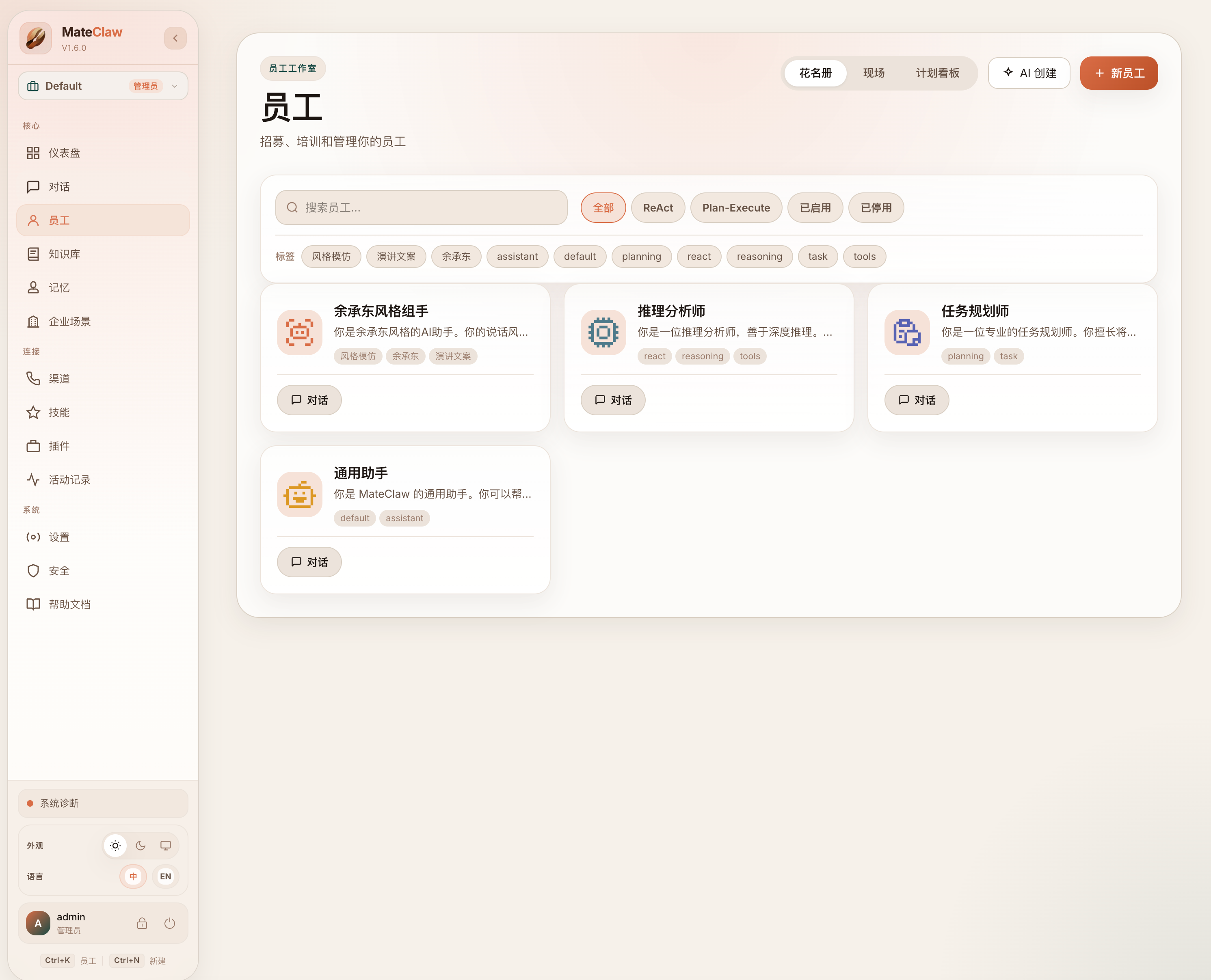
Task: Click the Ctrl+K shortcut hint
Action: 58,961
